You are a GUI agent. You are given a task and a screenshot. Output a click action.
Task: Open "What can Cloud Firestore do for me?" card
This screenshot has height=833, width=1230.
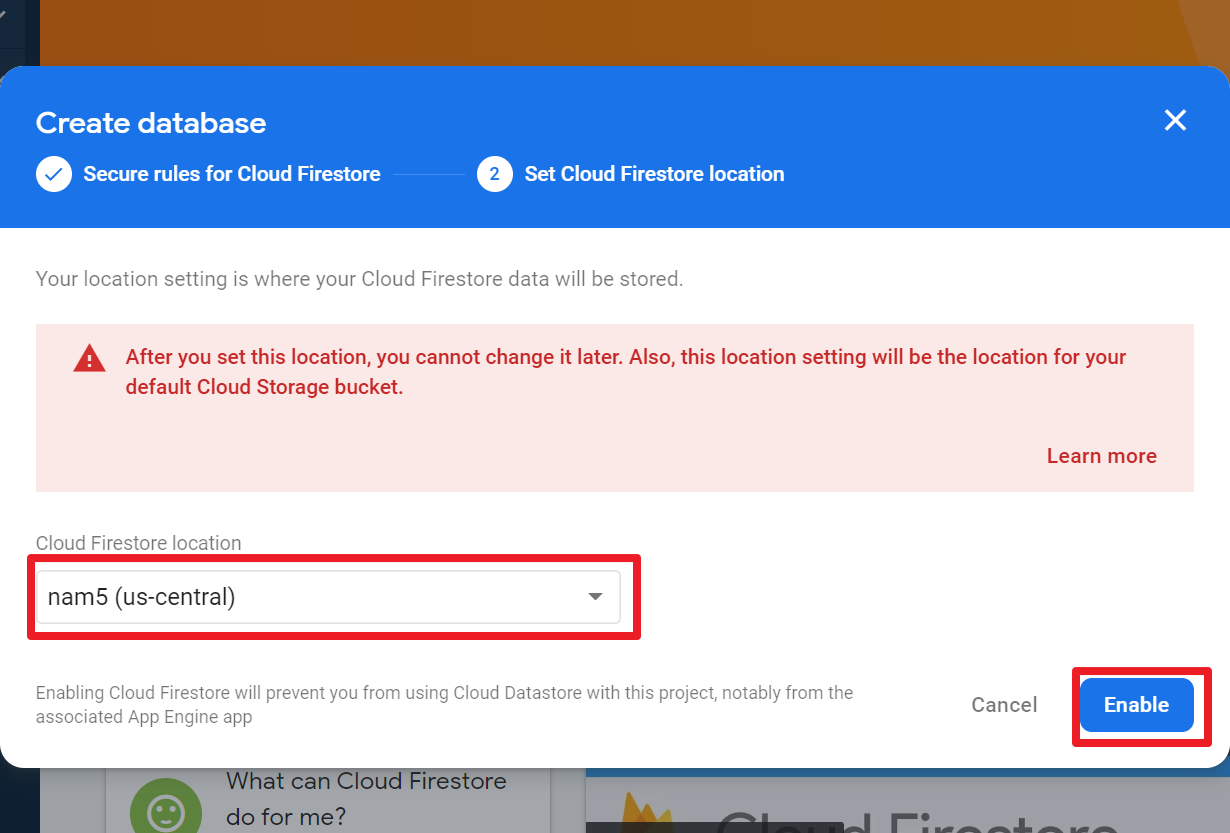click(366, 798)
